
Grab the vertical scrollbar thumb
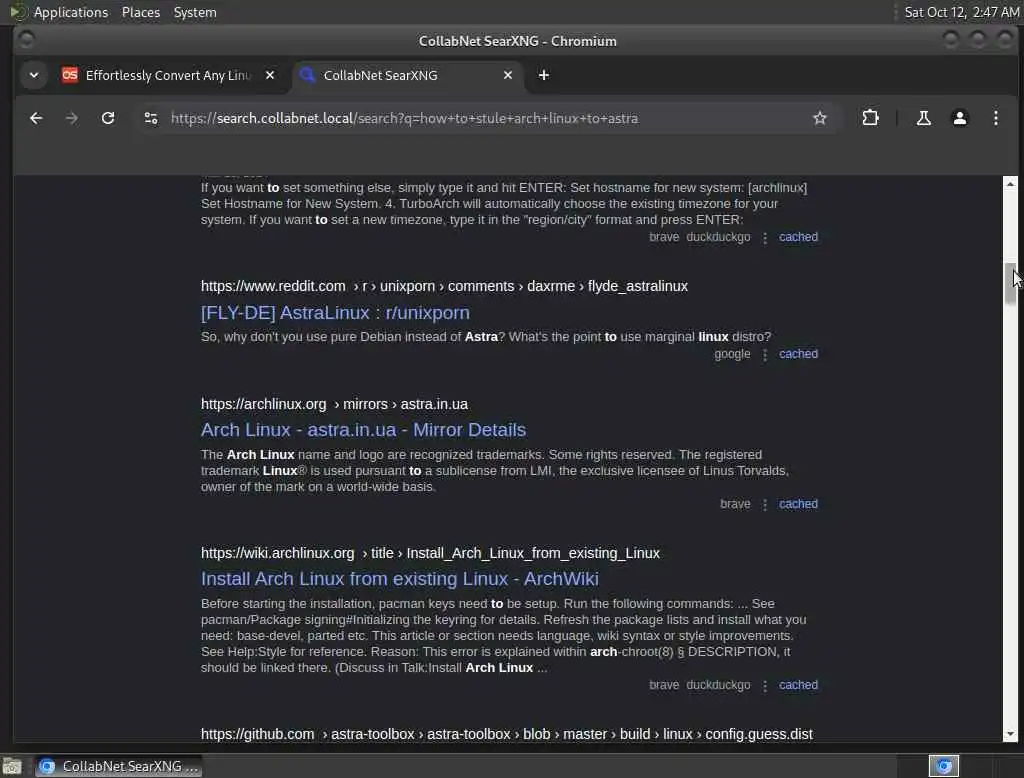(1010, 284)
